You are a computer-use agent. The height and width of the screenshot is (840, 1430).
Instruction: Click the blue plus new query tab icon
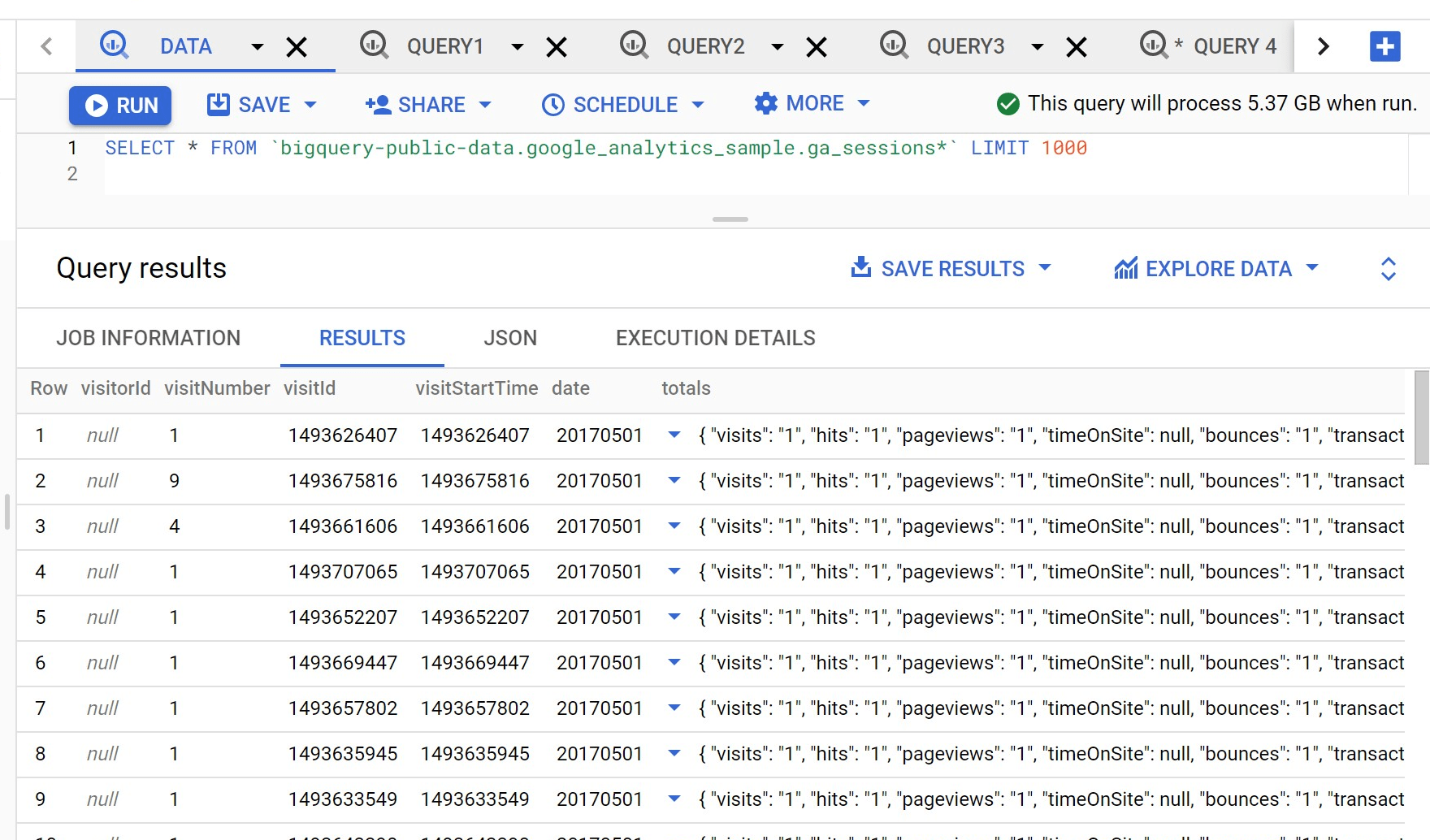1384,46
